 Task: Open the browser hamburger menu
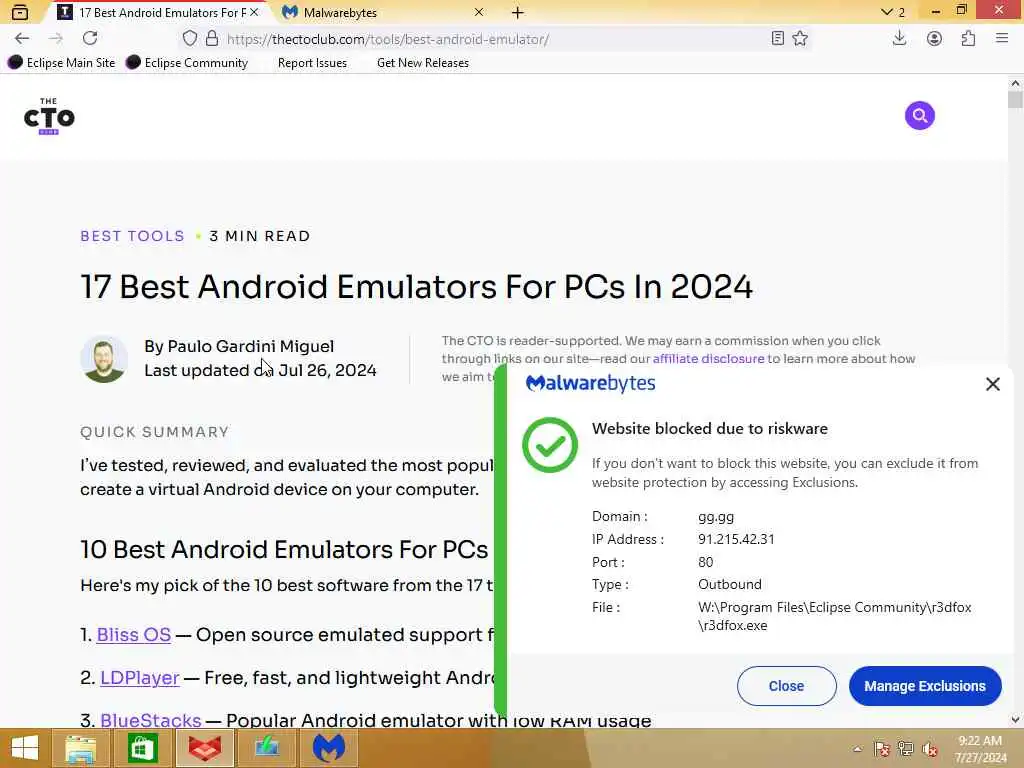point(1002,39)
